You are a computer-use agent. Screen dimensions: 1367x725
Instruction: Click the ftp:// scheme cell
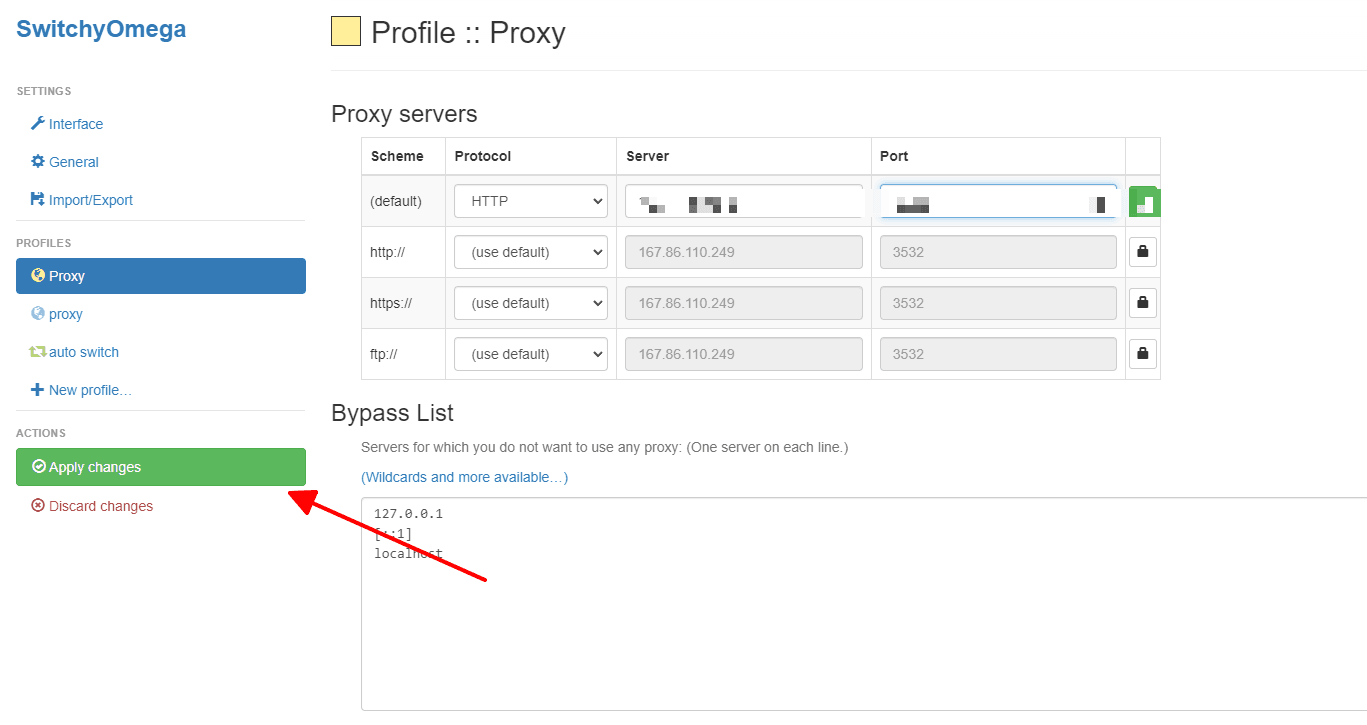pos(384,354)
